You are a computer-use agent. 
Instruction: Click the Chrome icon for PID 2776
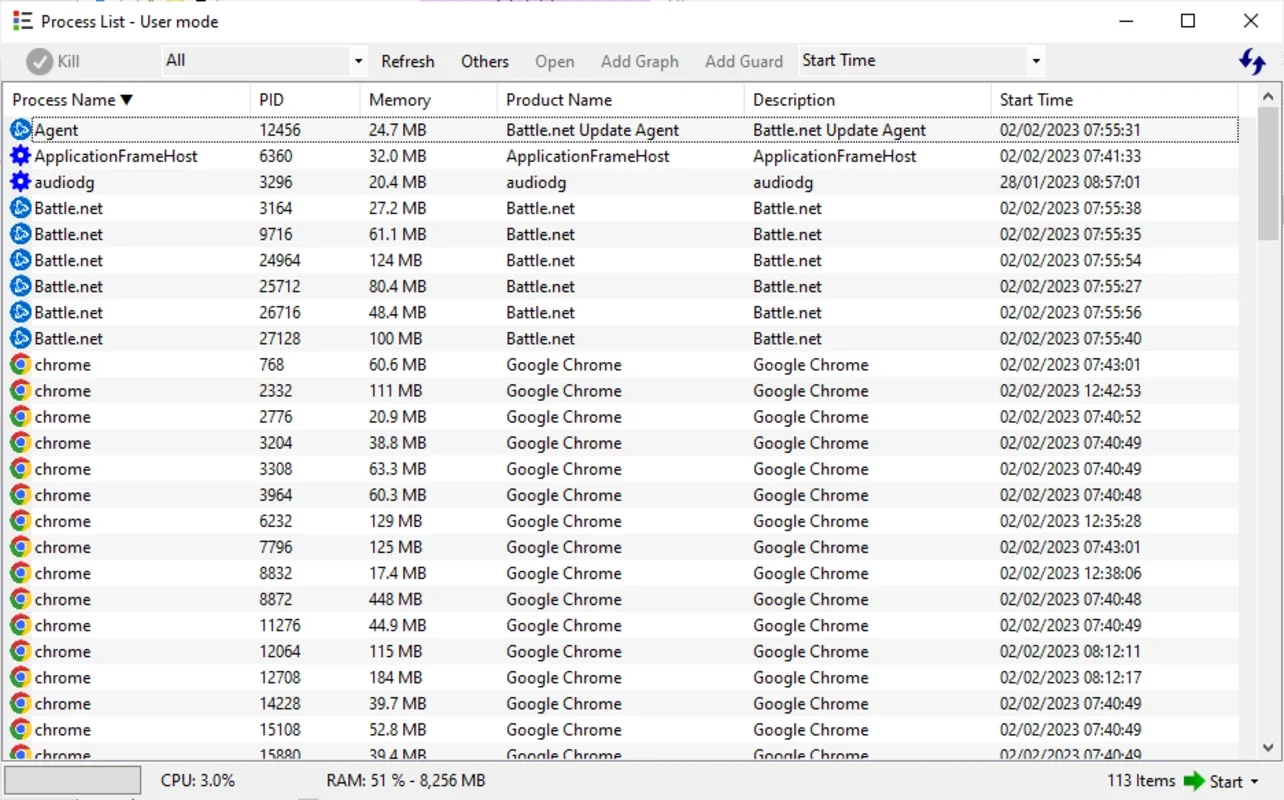[x=21, y=416]
